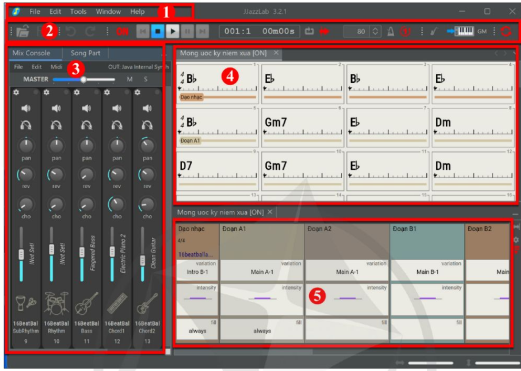Click the intensity slider of Doan A1 part
The height and width of the screenshot is (371, 521).
262,299
